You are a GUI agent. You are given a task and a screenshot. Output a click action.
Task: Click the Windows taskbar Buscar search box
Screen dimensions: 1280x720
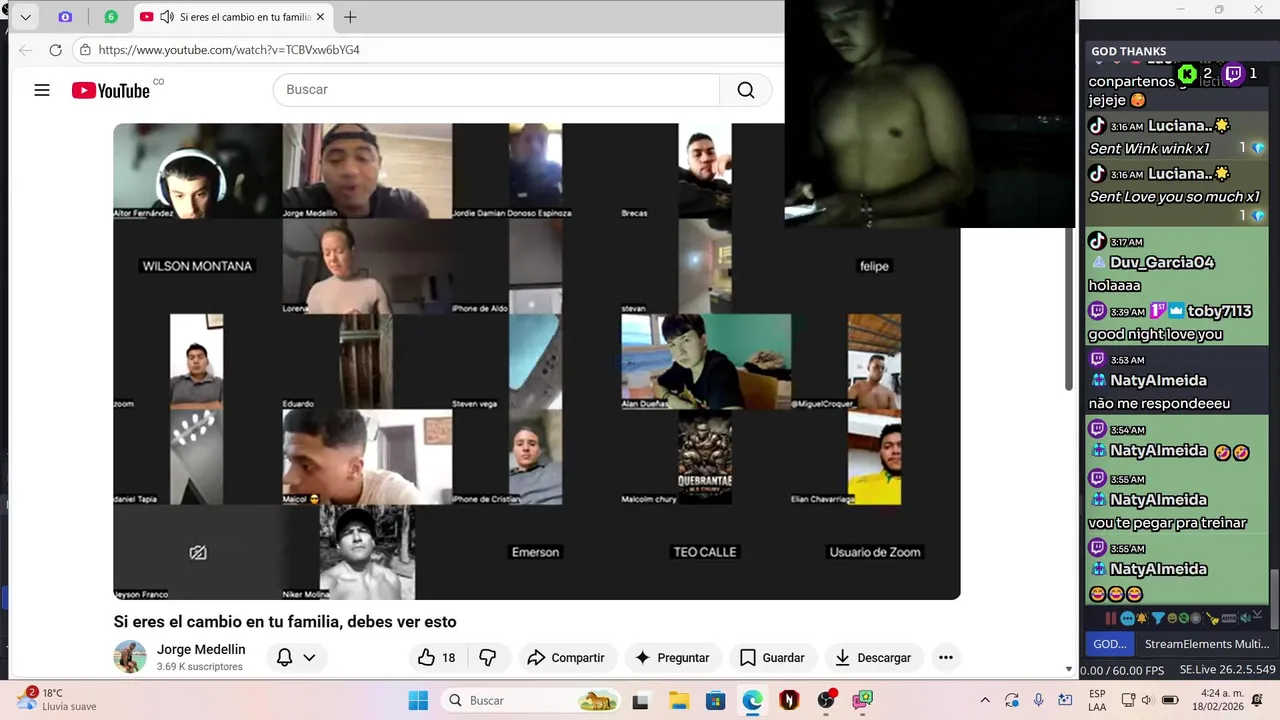533,700
